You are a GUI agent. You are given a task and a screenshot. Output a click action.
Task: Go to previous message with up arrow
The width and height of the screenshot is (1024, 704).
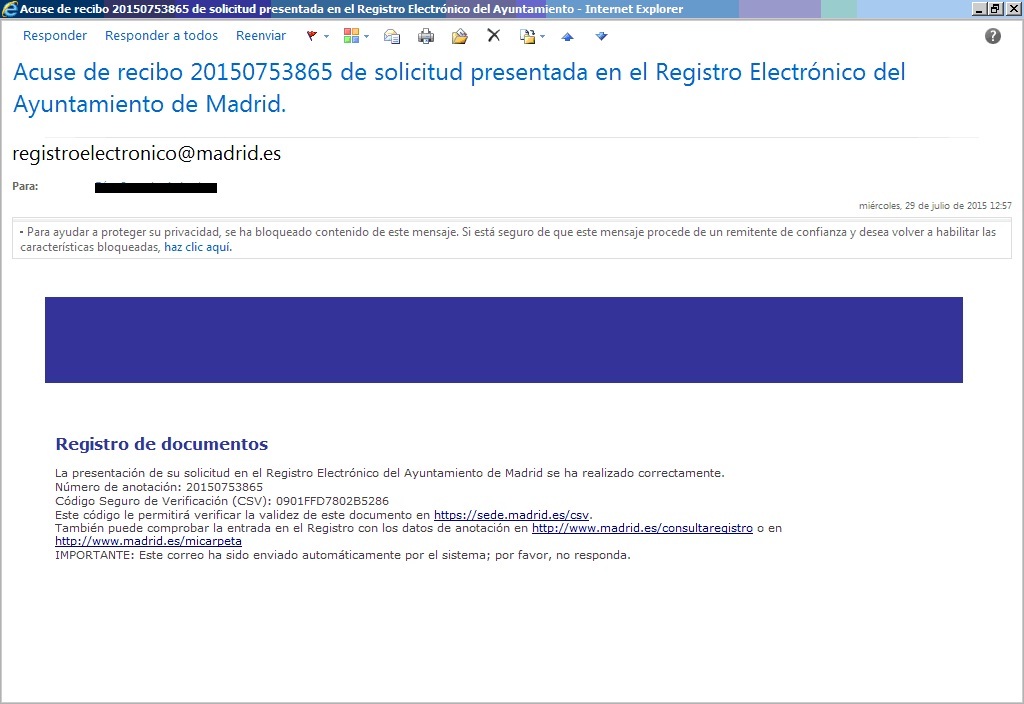pos(568,36)
